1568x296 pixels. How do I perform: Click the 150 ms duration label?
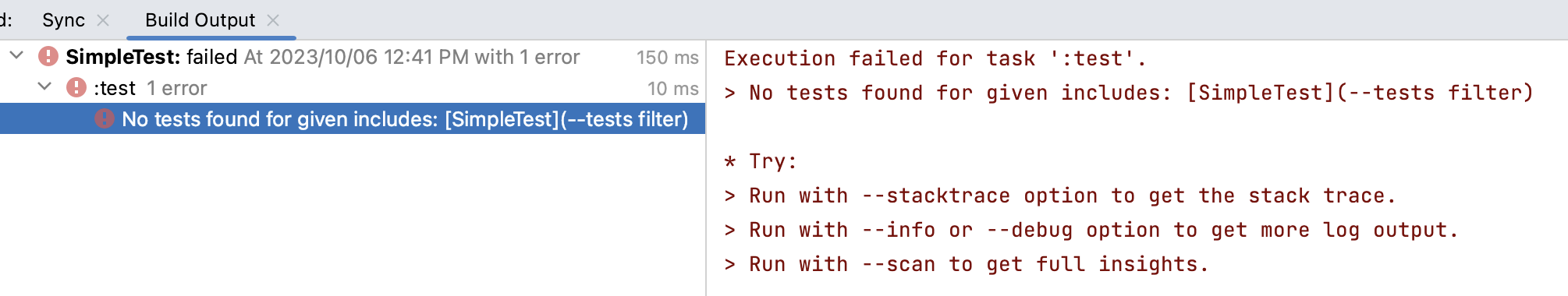pos(667,58)
